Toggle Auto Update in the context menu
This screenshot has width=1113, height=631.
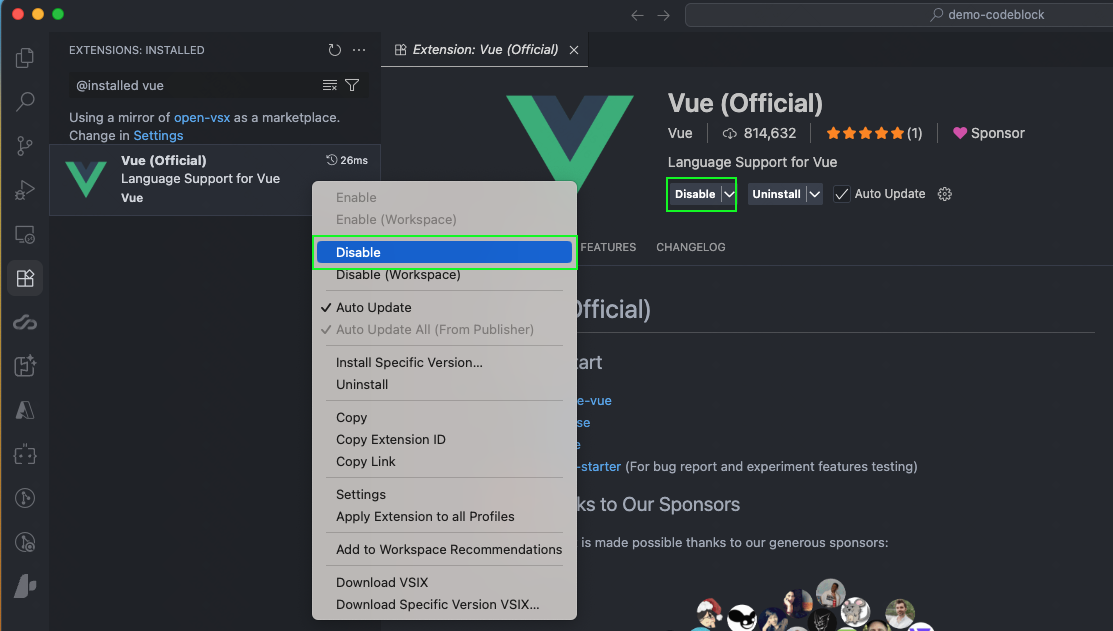click(373, 307)
